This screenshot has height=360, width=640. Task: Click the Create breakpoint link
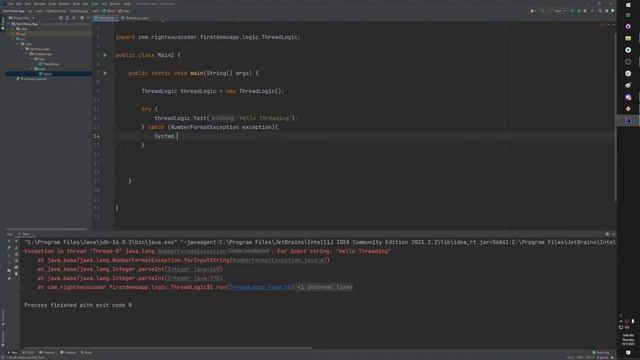249,251
